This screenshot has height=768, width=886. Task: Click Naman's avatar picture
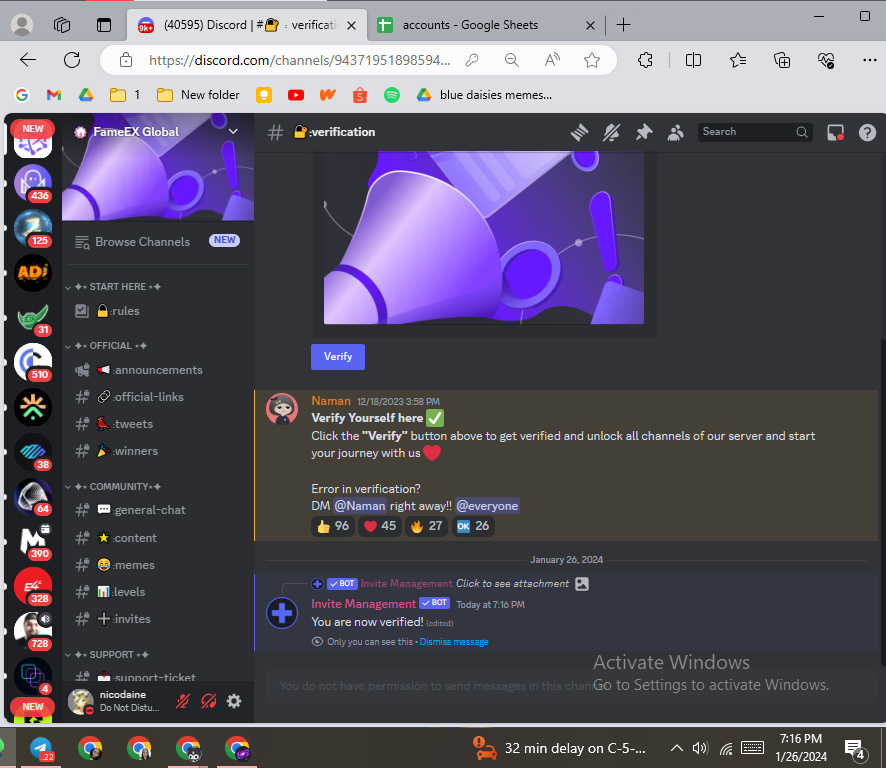tap(282, 409)
